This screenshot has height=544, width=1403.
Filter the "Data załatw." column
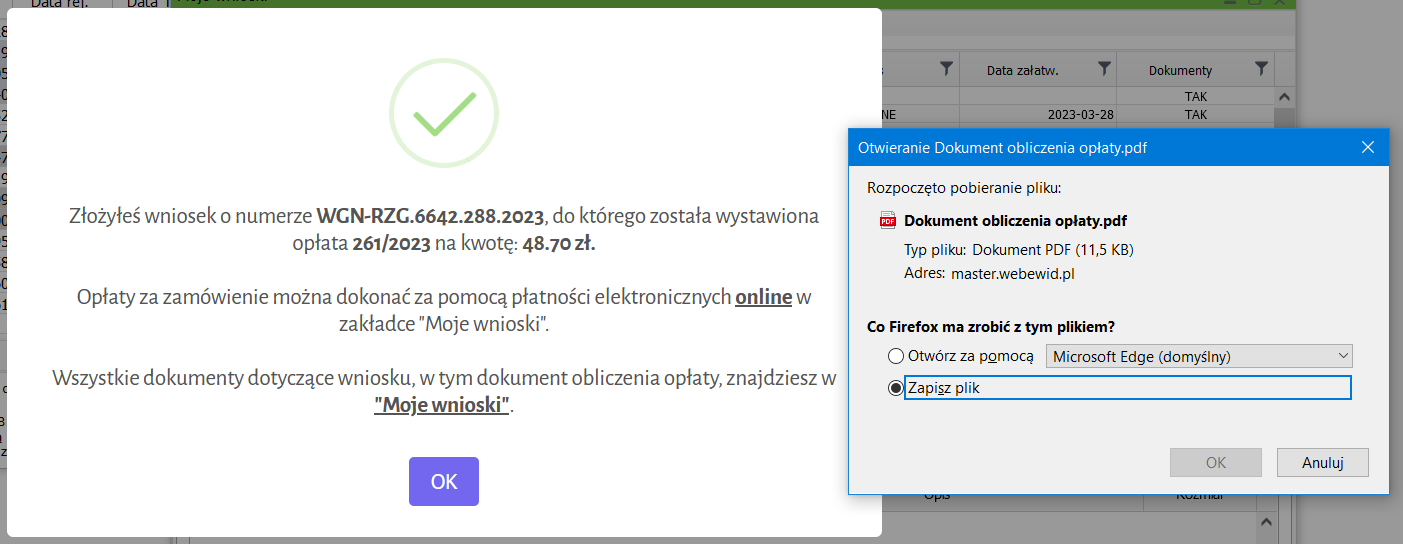(1103, 69)
